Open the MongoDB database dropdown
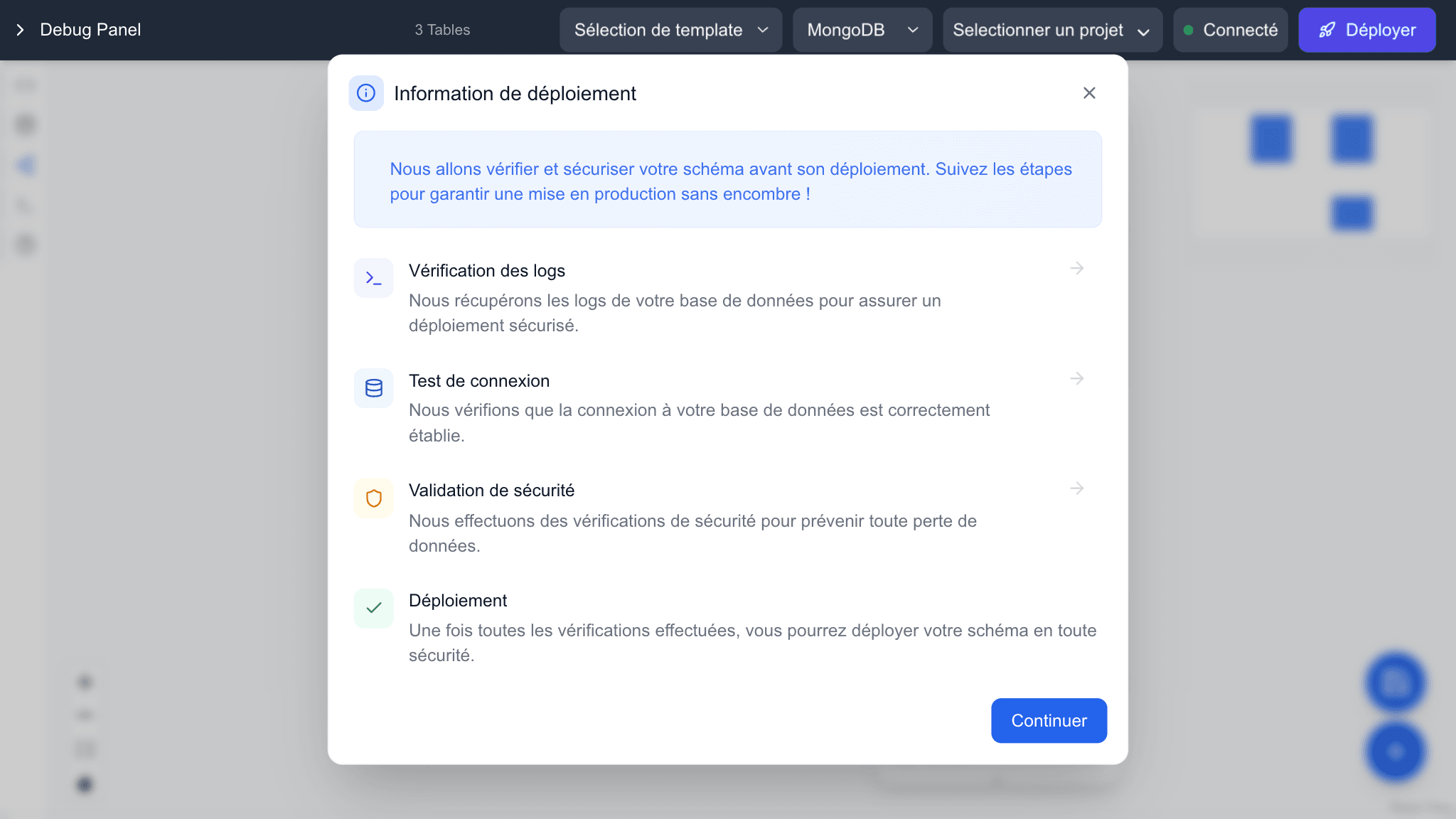The height and width of the screenshot is (819, 1456). 862,30
